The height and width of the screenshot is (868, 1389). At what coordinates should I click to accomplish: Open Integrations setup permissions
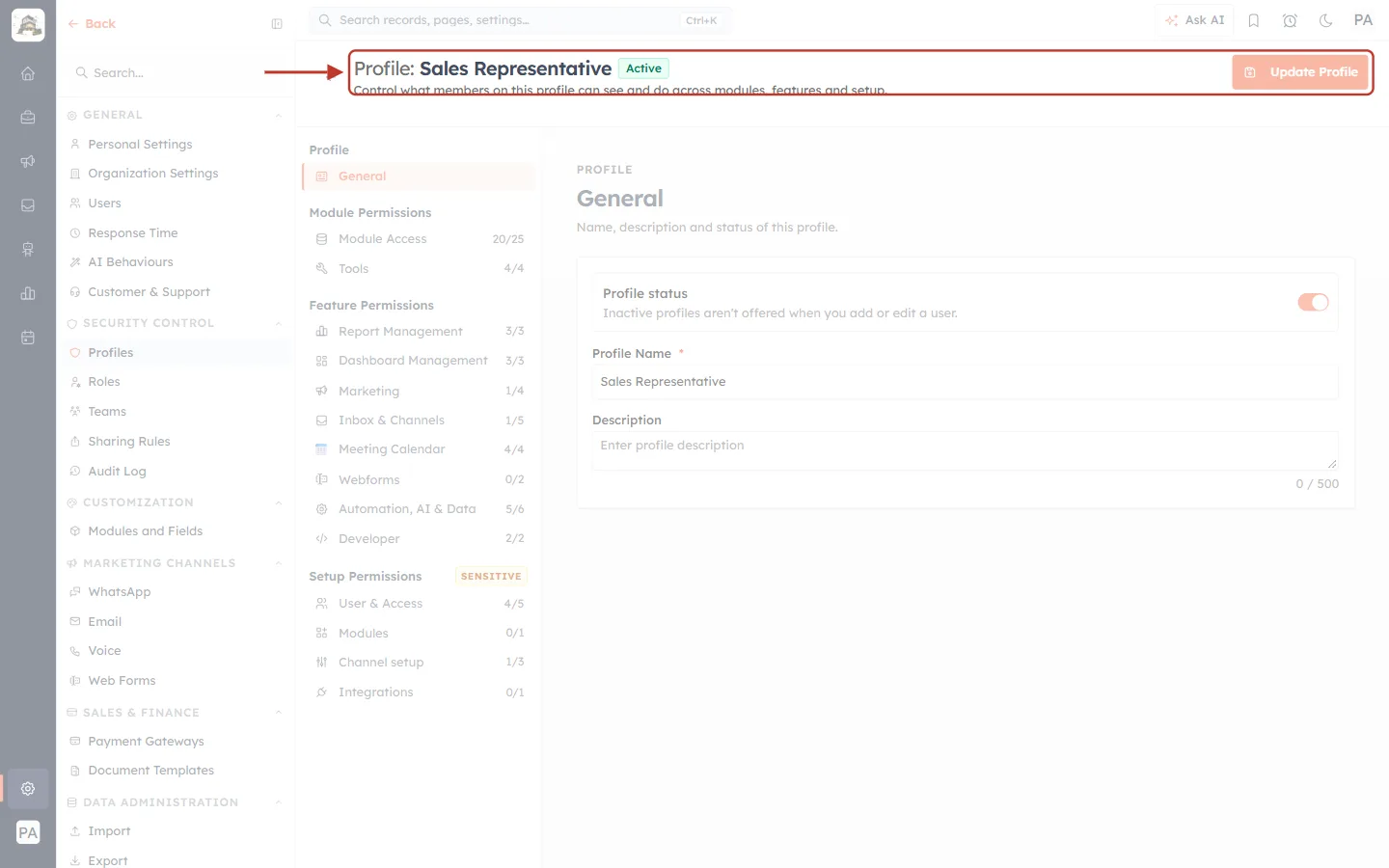point(419,692)
